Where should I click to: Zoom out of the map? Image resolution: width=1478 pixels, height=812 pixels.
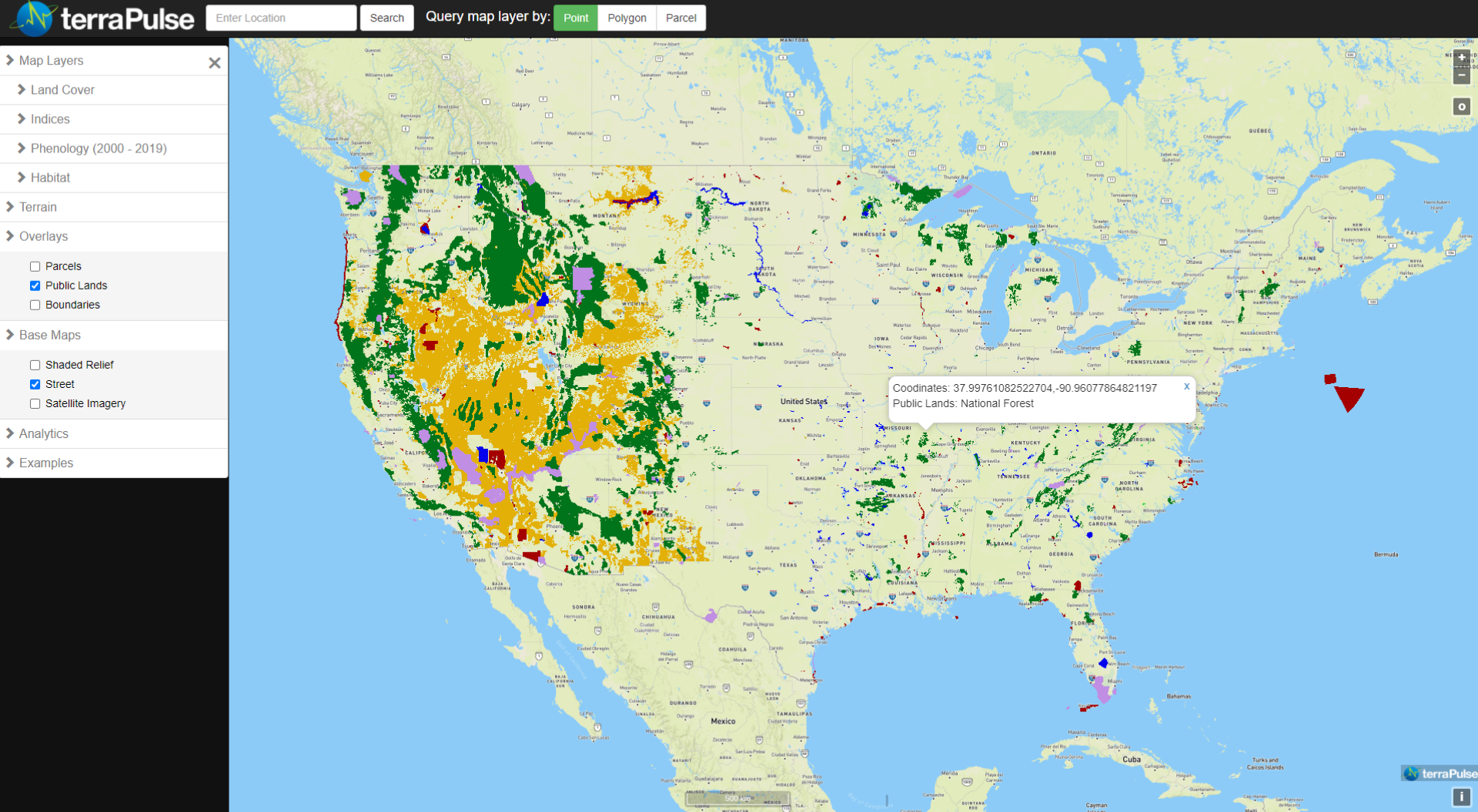click(1461, 75)
